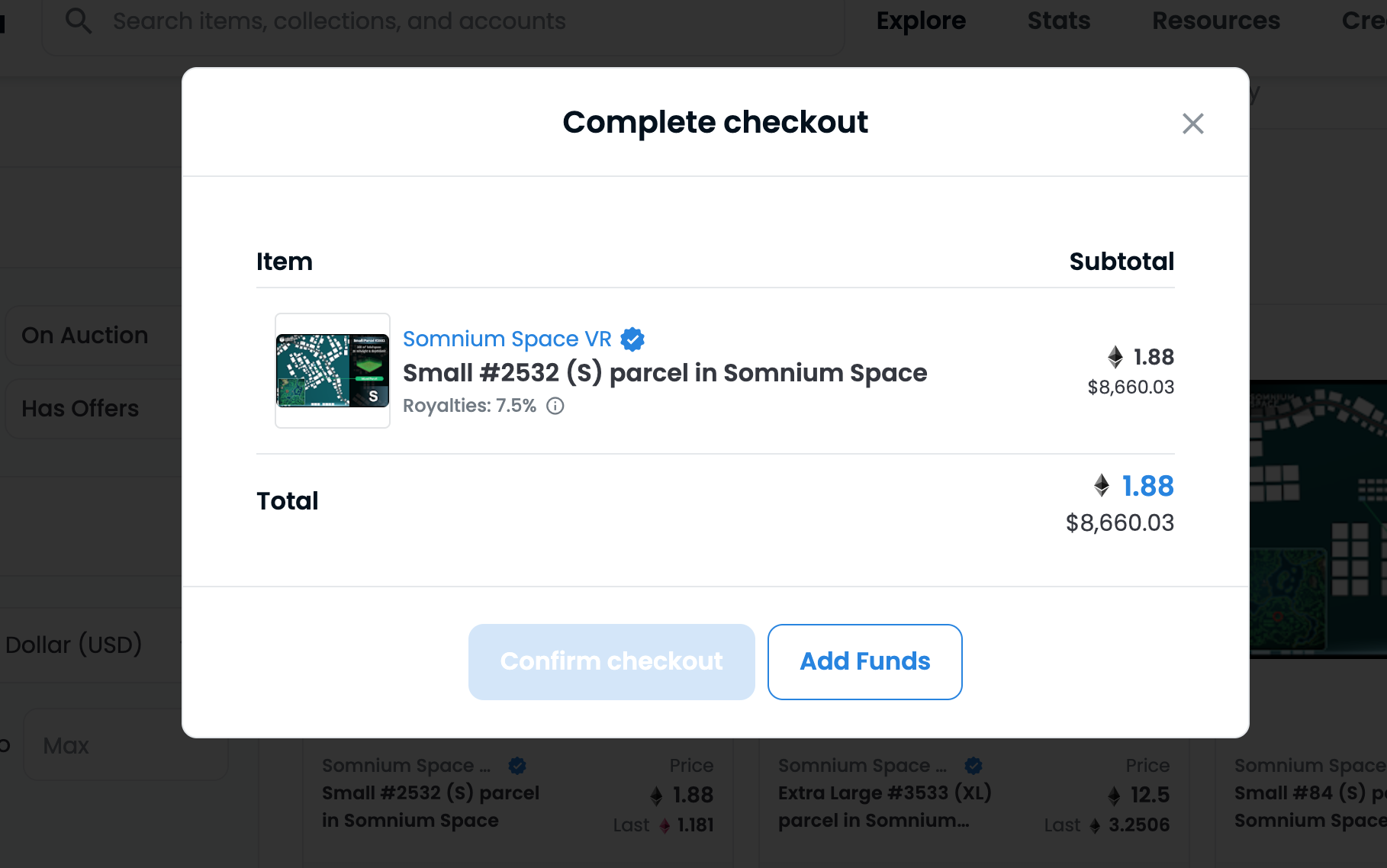This screenshot has width=1387, height=868.
Task: Click the Max price input field
Action: pos(126,745)
